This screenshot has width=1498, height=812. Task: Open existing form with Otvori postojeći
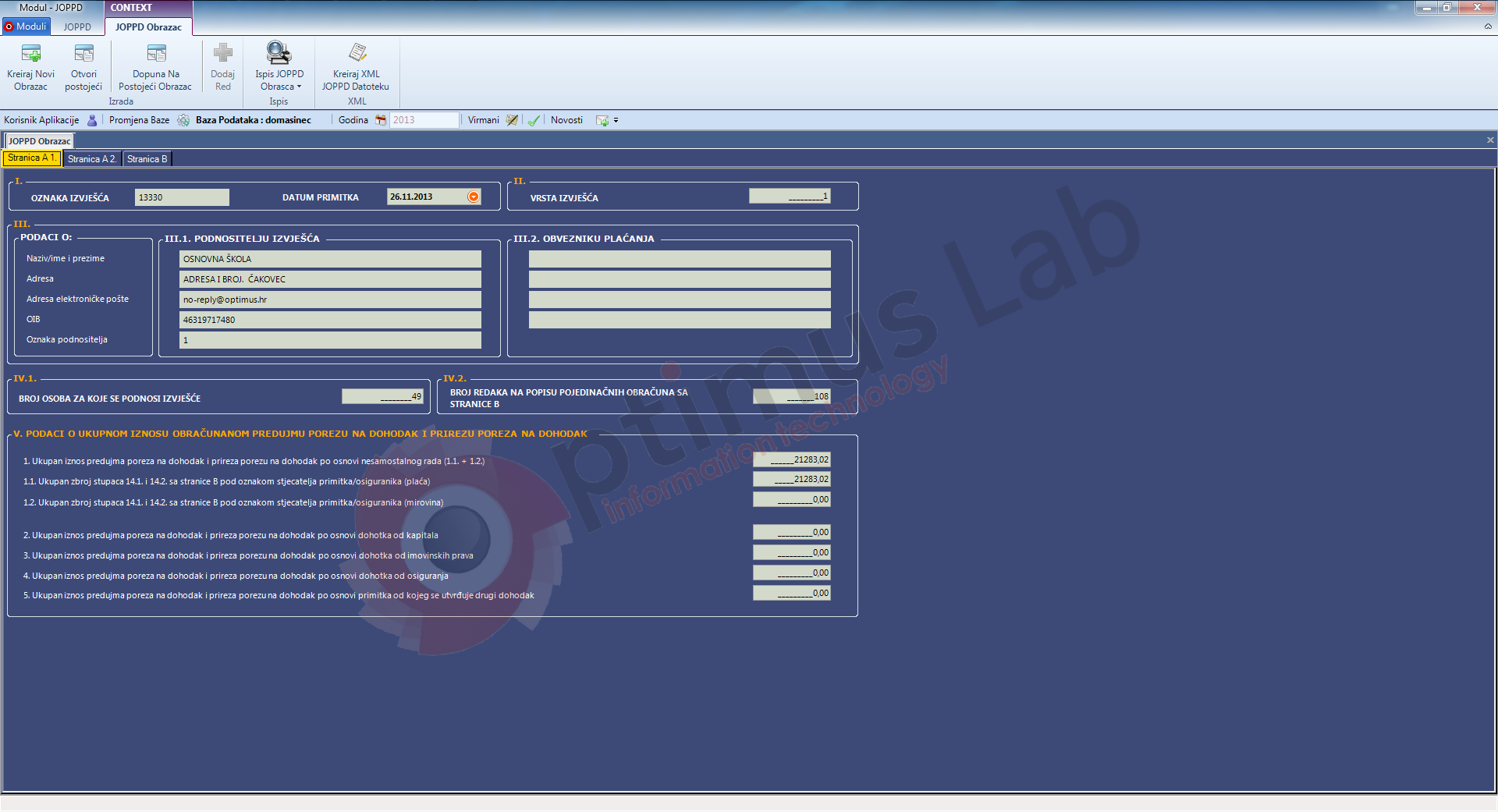[x=83, y=54]
